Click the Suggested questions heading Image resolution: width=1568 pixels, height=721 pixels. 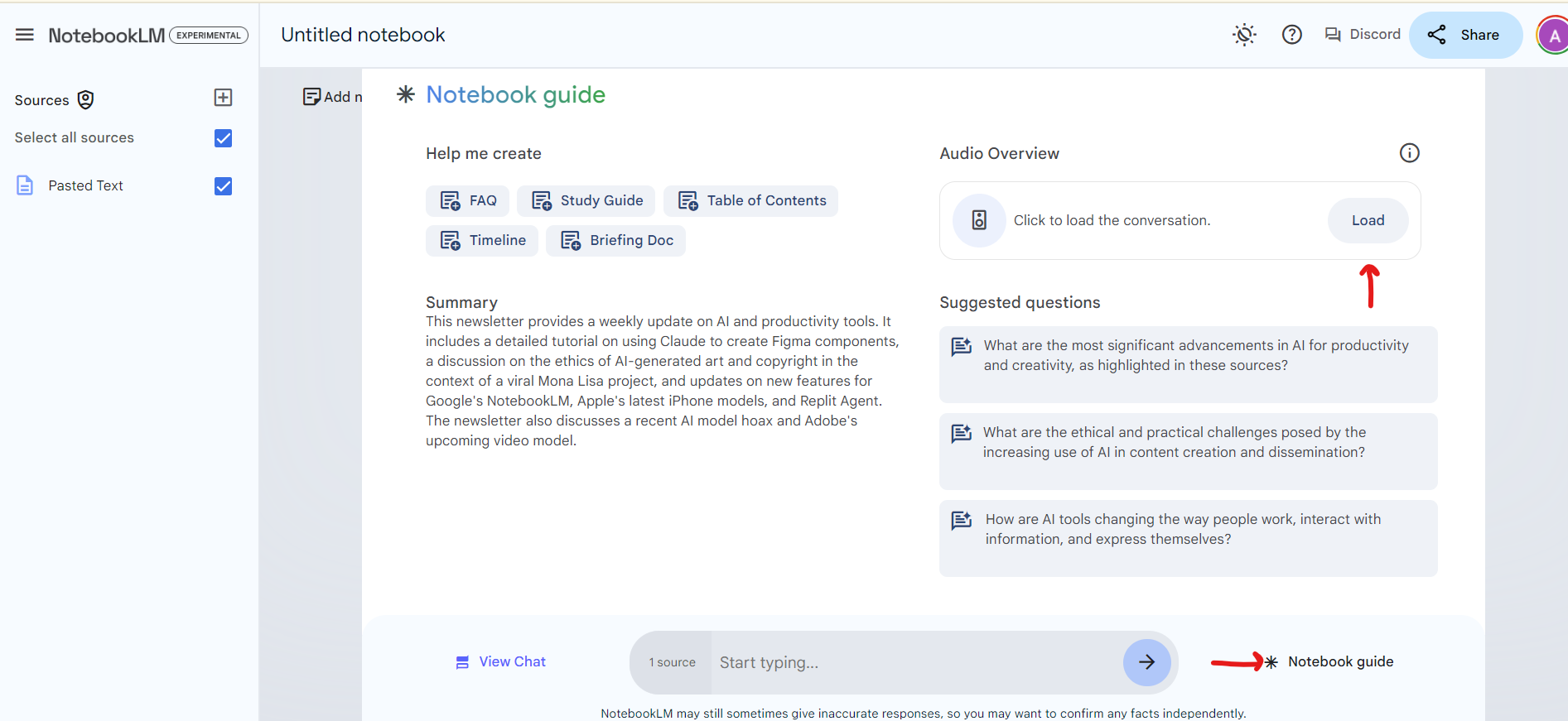tap(1020, 302)
